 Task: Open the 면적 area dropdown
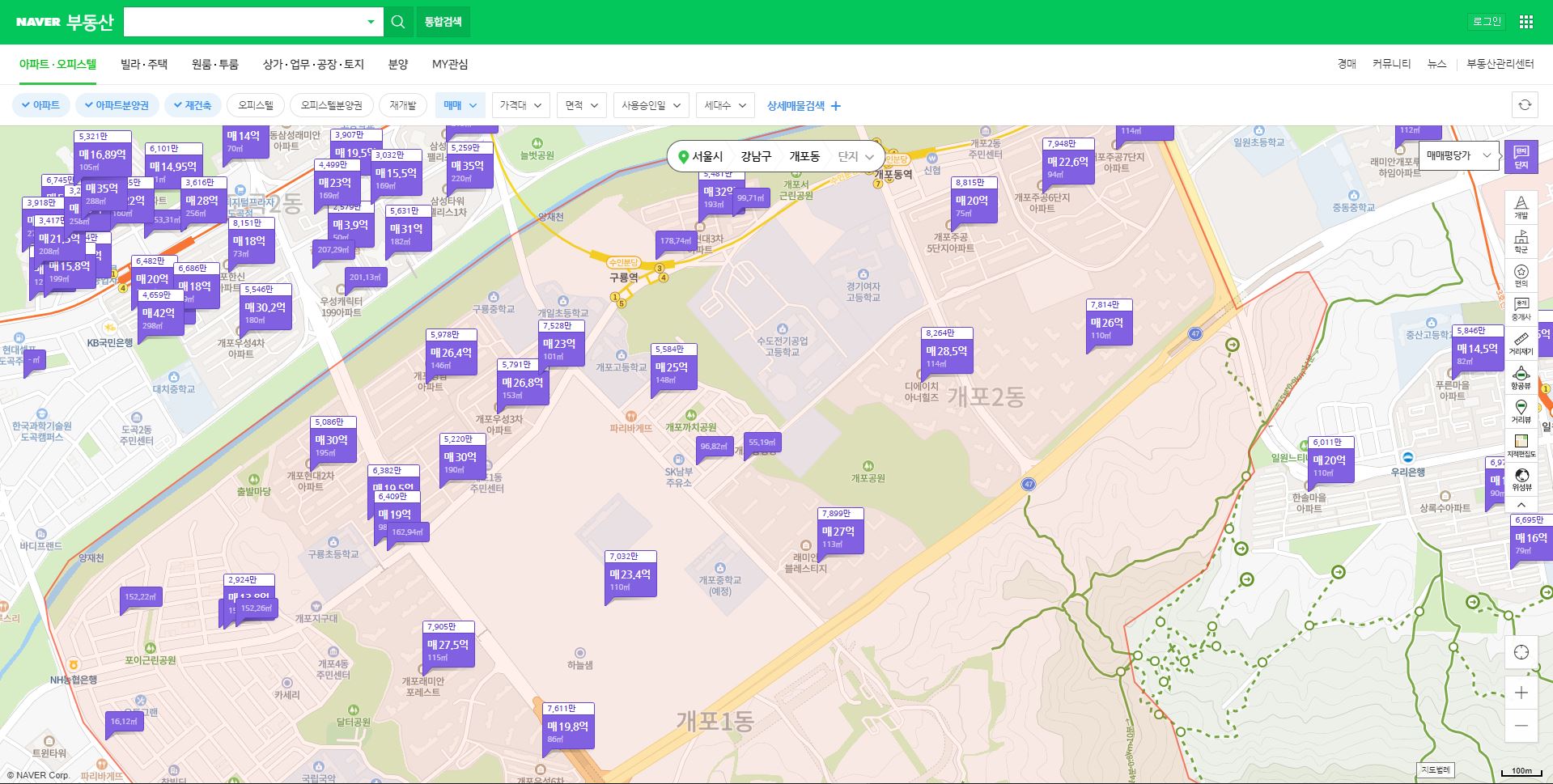click(x=581, y=105)
